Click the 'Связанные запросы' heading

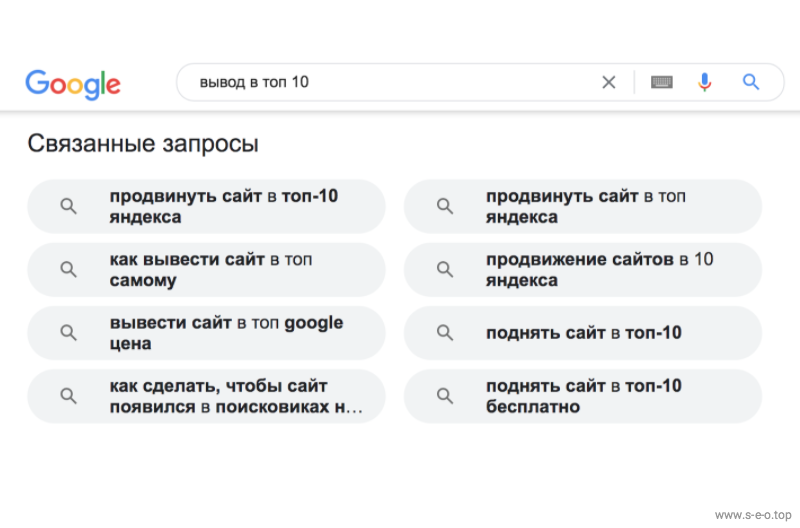(x=143, y=144)
